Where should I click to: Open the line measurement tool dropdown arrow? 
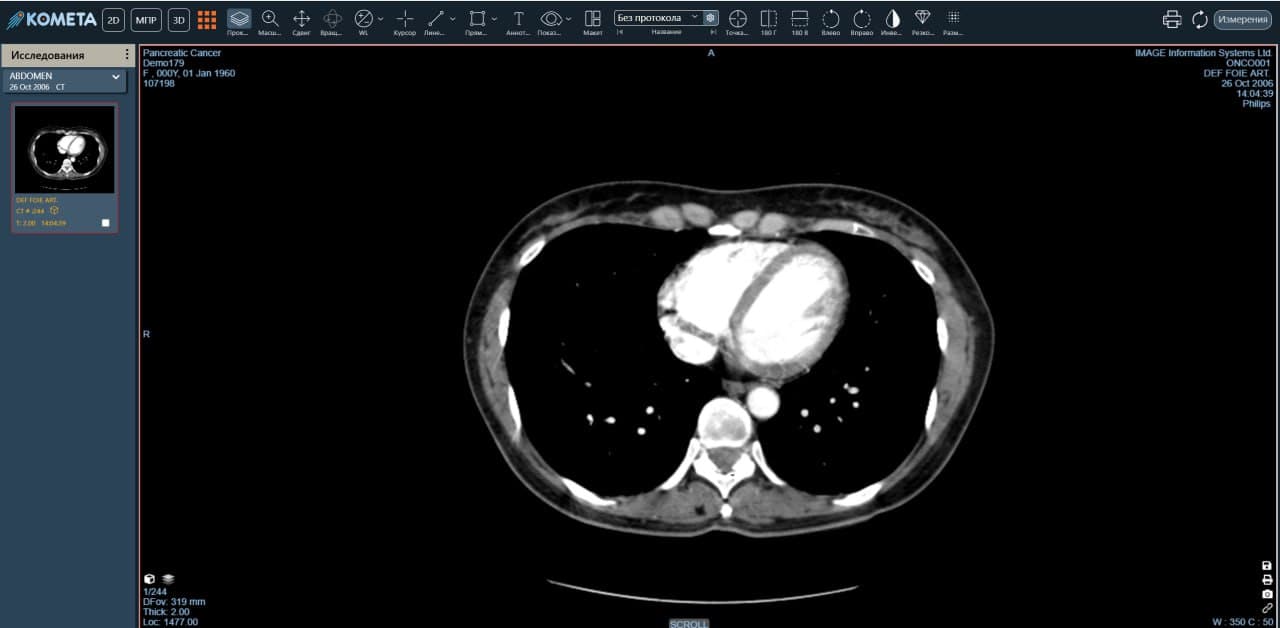(453, 18)
